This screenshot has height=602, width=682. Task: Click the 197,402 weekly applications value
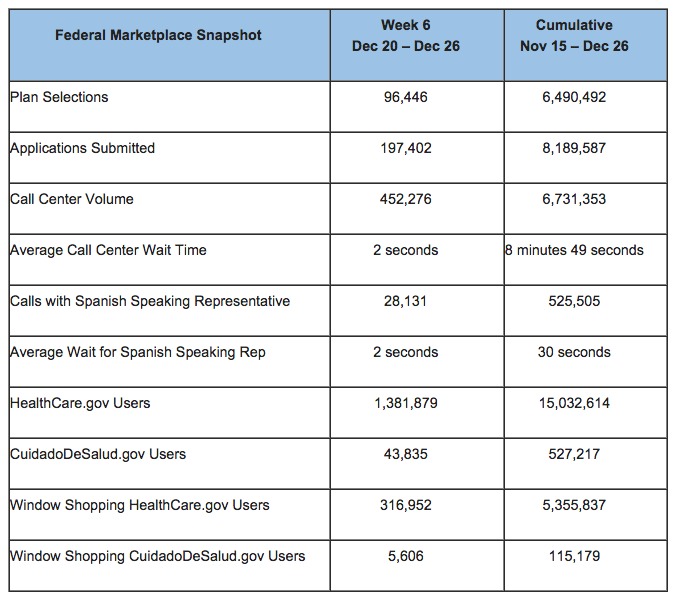405,148
